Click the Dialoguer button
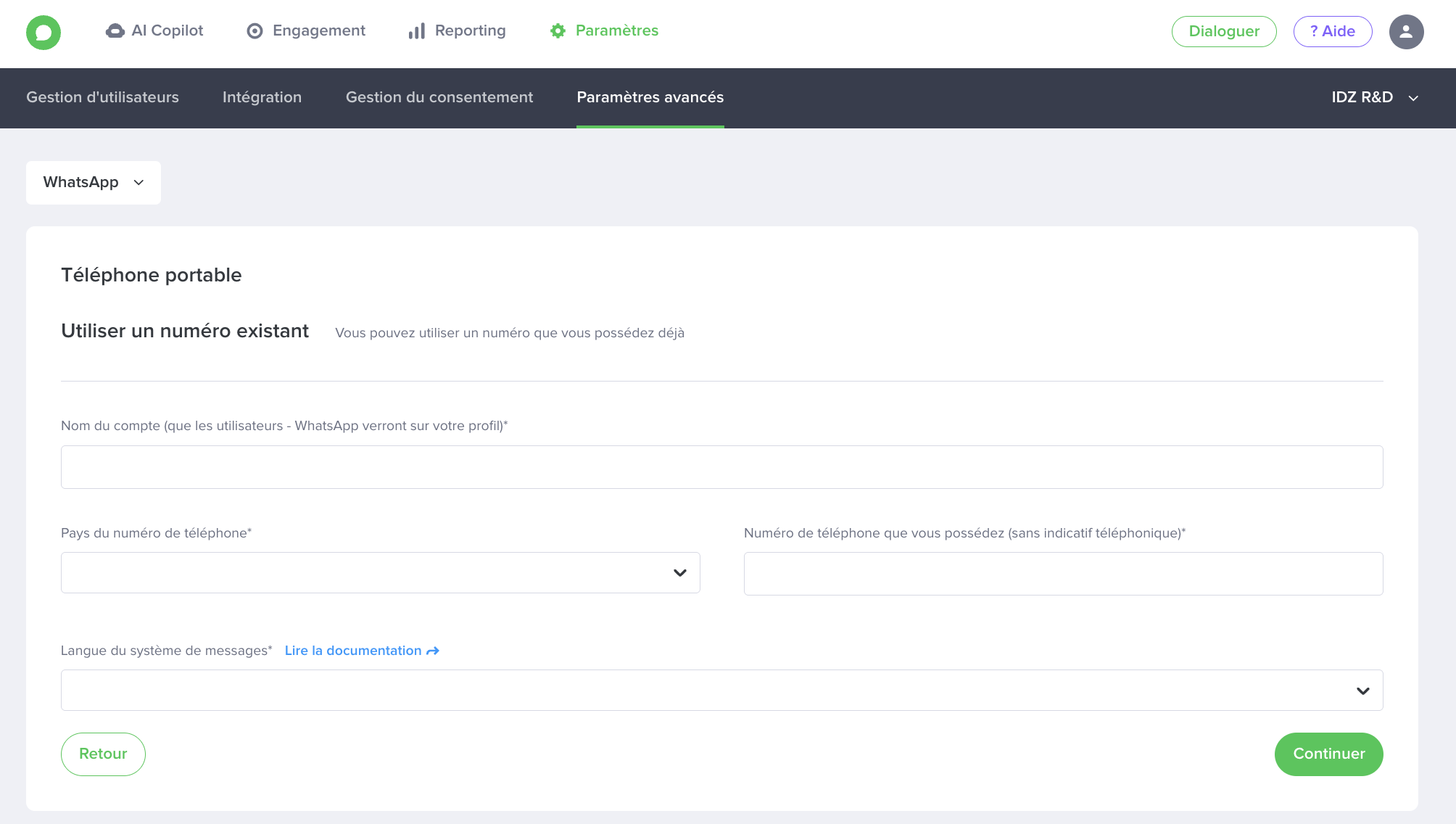1456x824 pixels. (x=1224, y=32)
